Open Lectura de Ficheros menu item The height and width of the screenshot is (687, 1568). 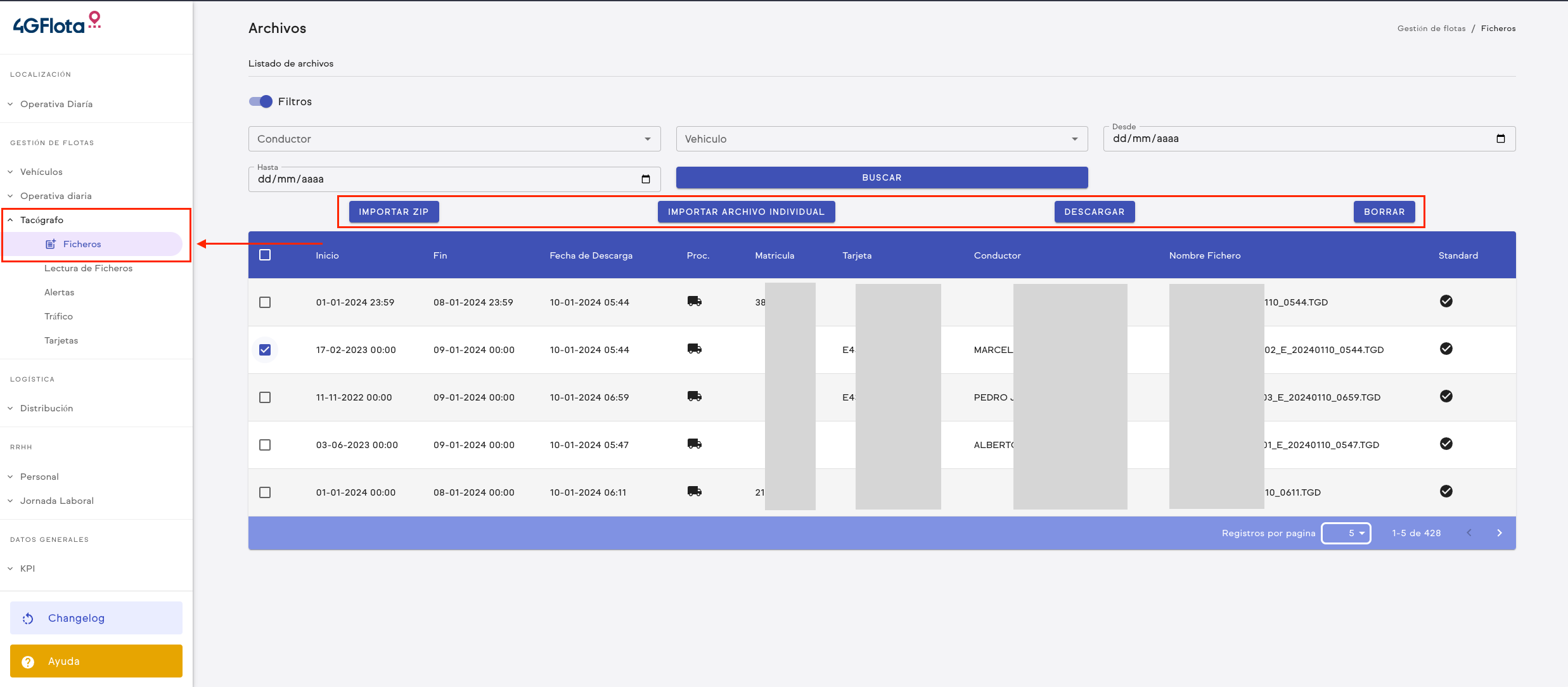tap(88, 268)
